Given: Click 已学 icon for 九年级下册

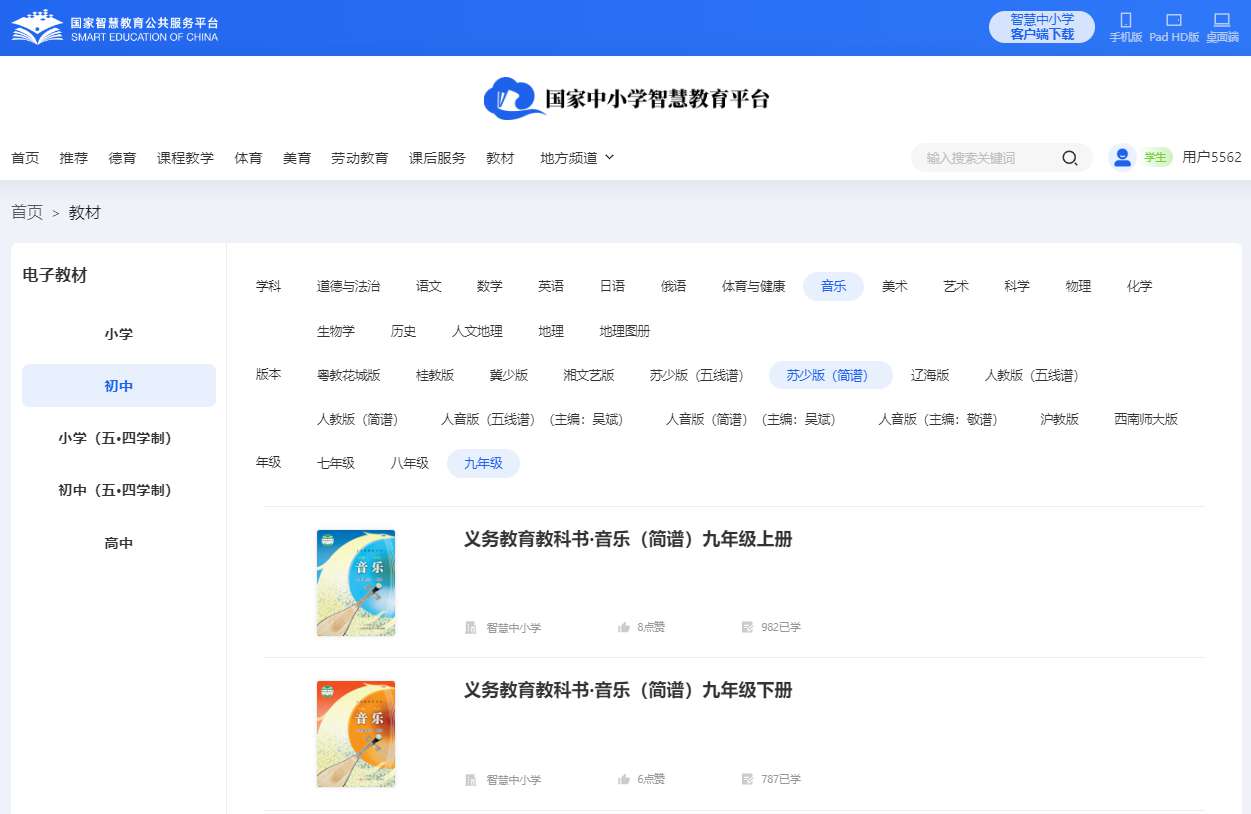Looking at the screenshot, I should click(x=747, y=780).
